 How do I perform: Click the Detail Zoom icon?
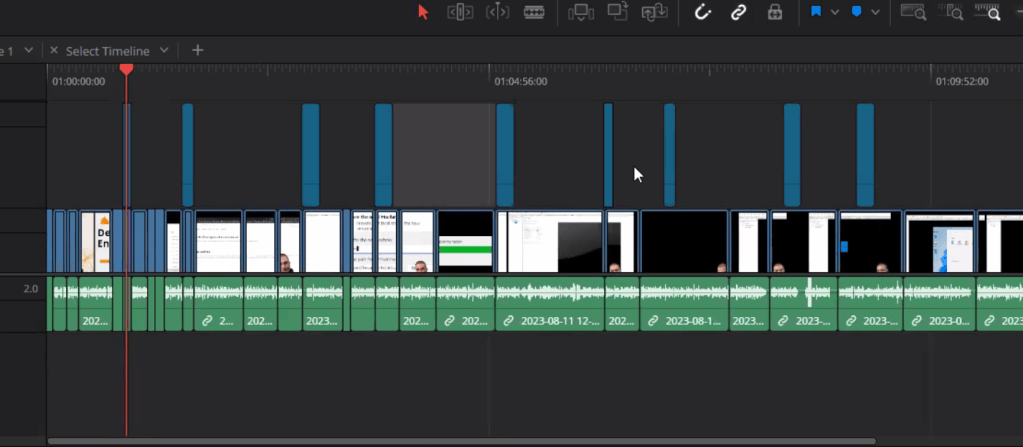(x=950, y=12)
